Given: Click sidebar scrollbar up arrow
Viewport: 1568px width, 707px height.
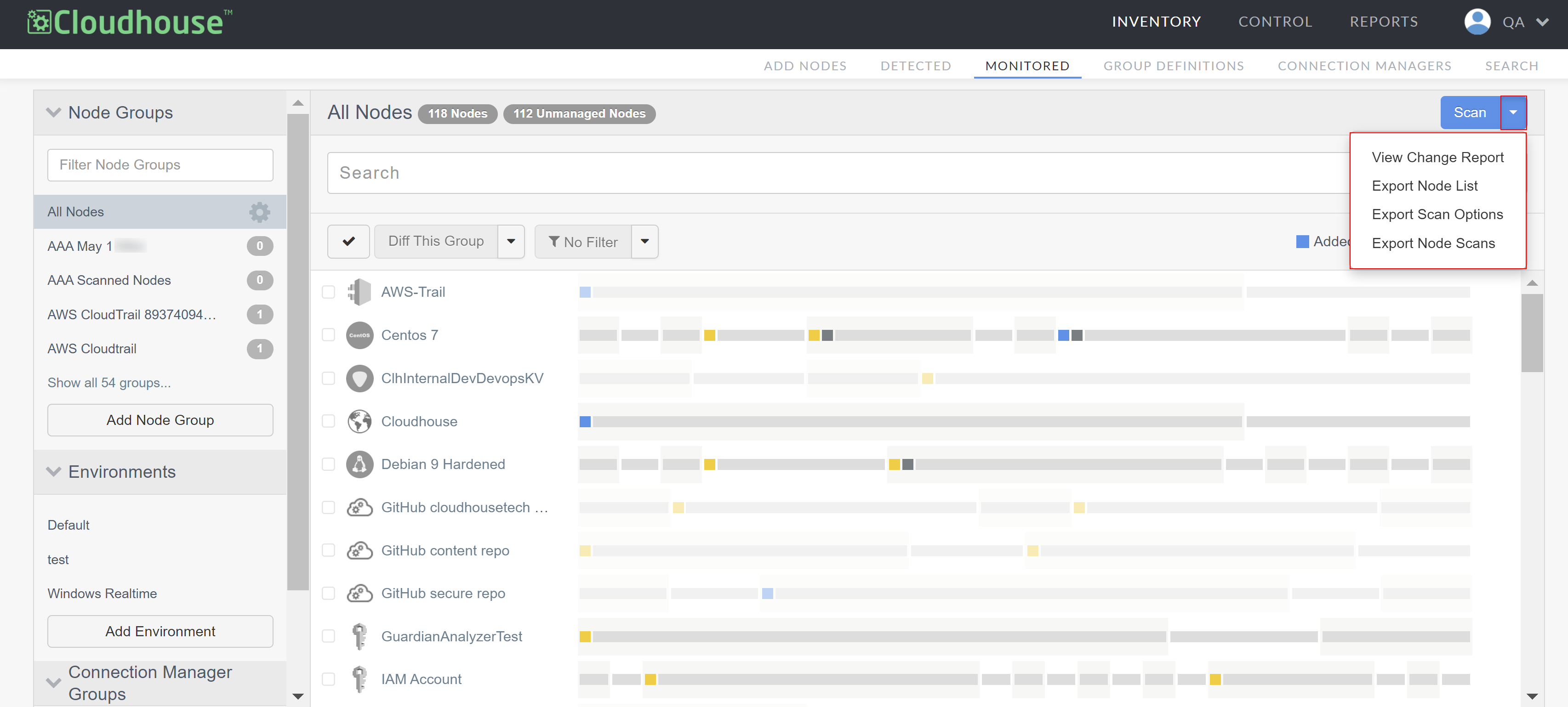Looking at the screenshot, I should click(298, 103).
